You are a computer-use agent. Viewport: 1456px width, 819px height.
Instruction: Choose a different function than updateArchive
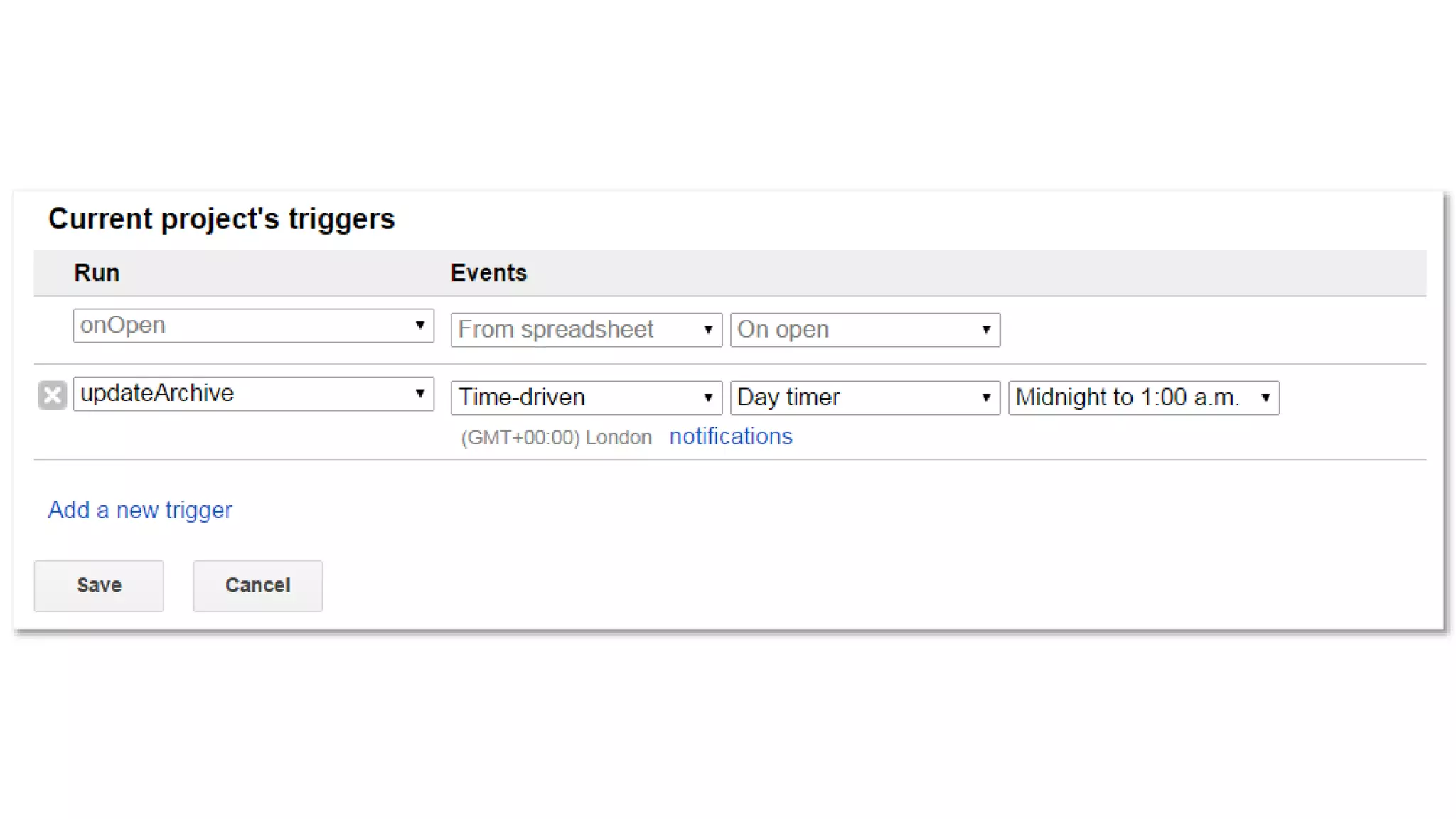[x=252, y=394]
